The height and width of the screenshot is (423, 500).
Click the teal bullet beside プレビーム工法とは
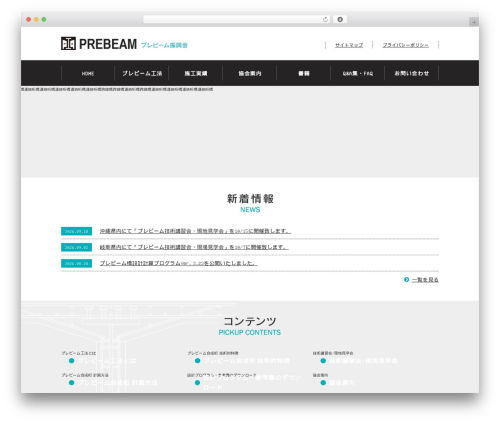pyautogui.click(x=71, y=361)
